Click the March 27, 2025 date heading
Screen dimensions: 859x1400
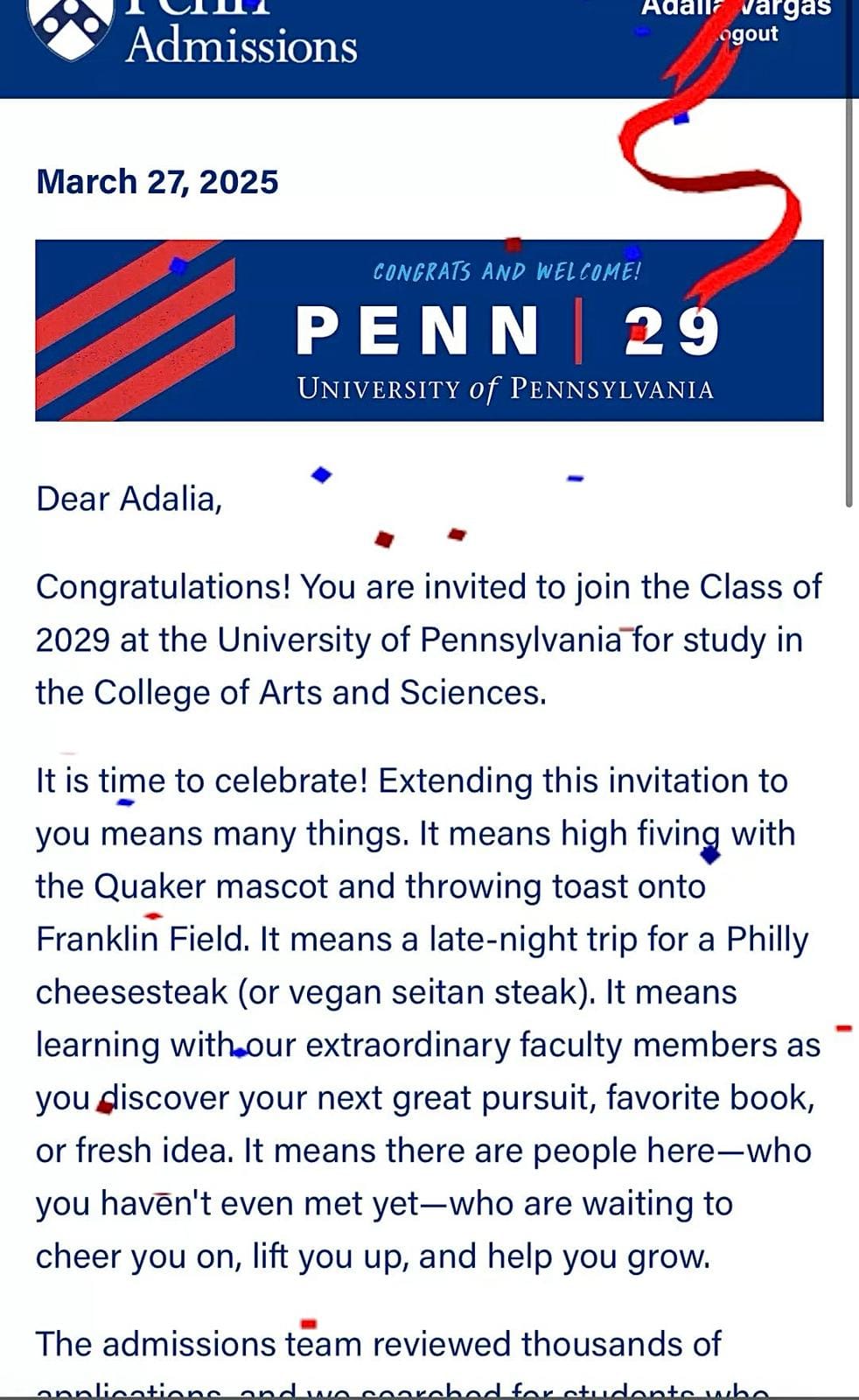pyautogui.click(x=157, y=182)
